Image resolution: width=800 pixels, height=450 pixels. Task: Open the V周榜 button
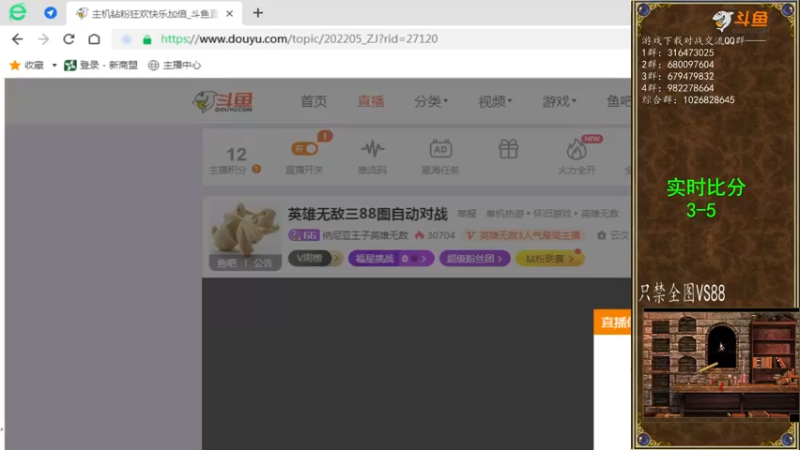point(315,259)
